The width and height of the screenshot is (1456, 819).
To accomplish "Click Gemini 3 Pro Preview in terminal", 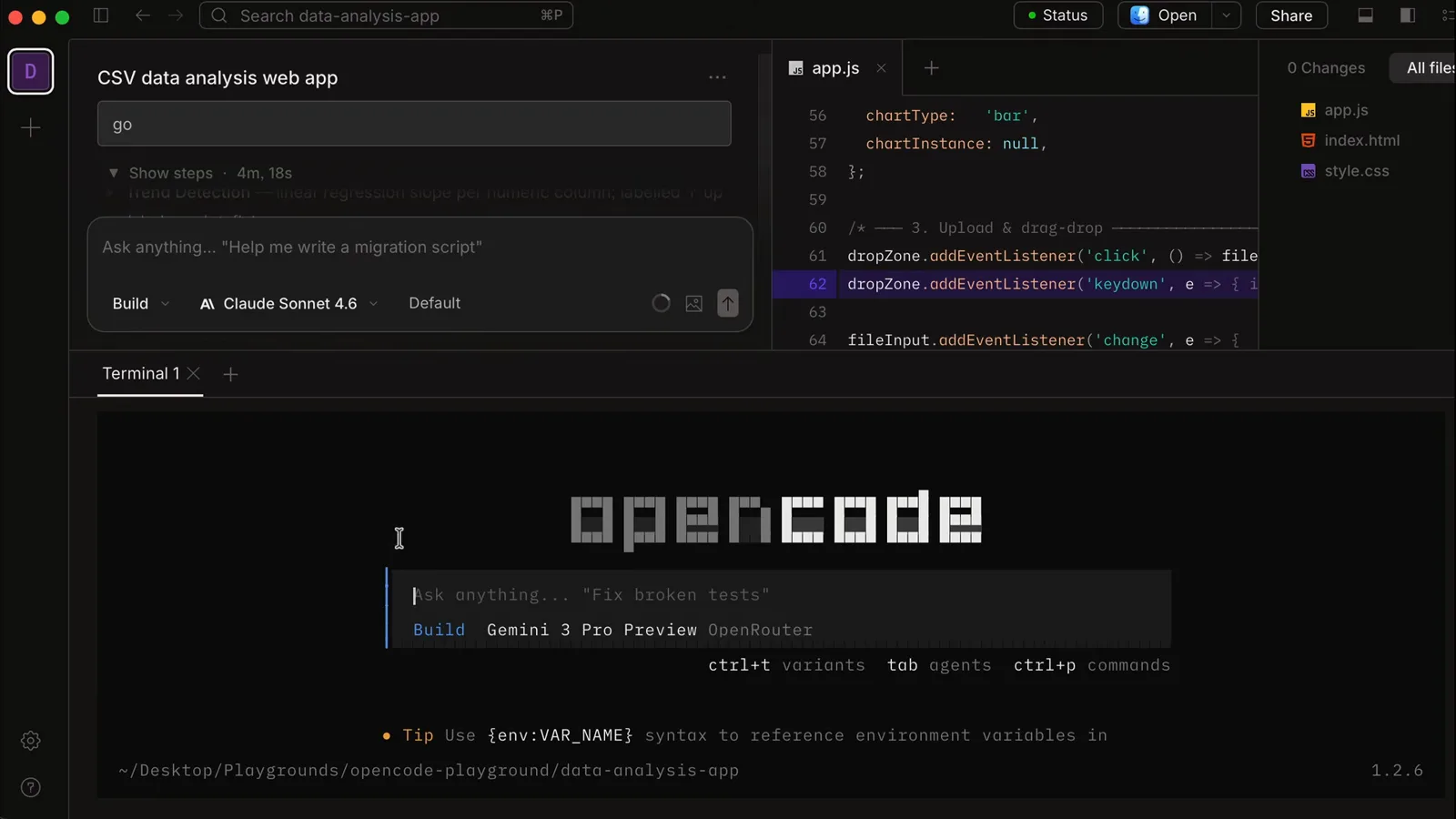I will tap(591, 630).
